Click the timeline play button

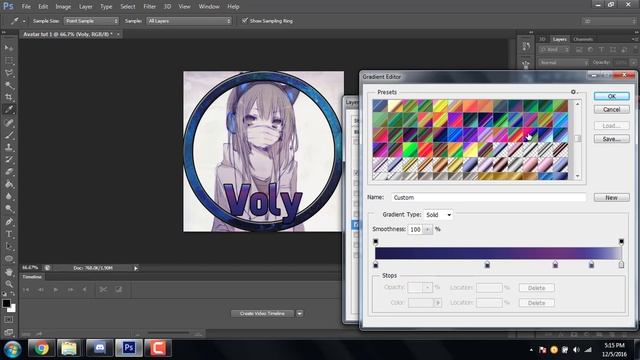click(56, 289)
